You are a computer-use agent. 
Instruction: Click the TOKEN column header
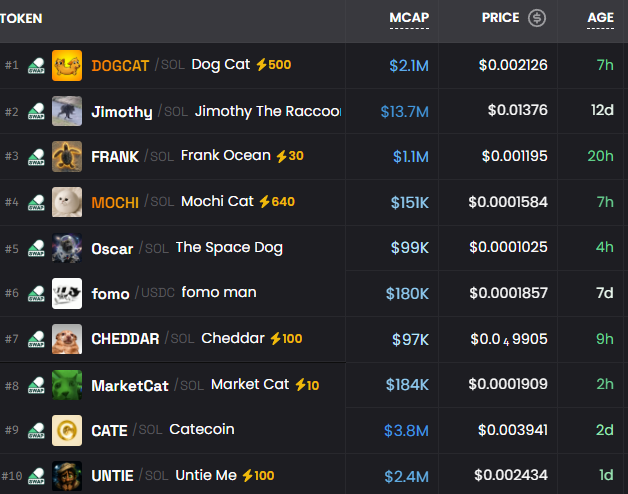tap(21, 18)
